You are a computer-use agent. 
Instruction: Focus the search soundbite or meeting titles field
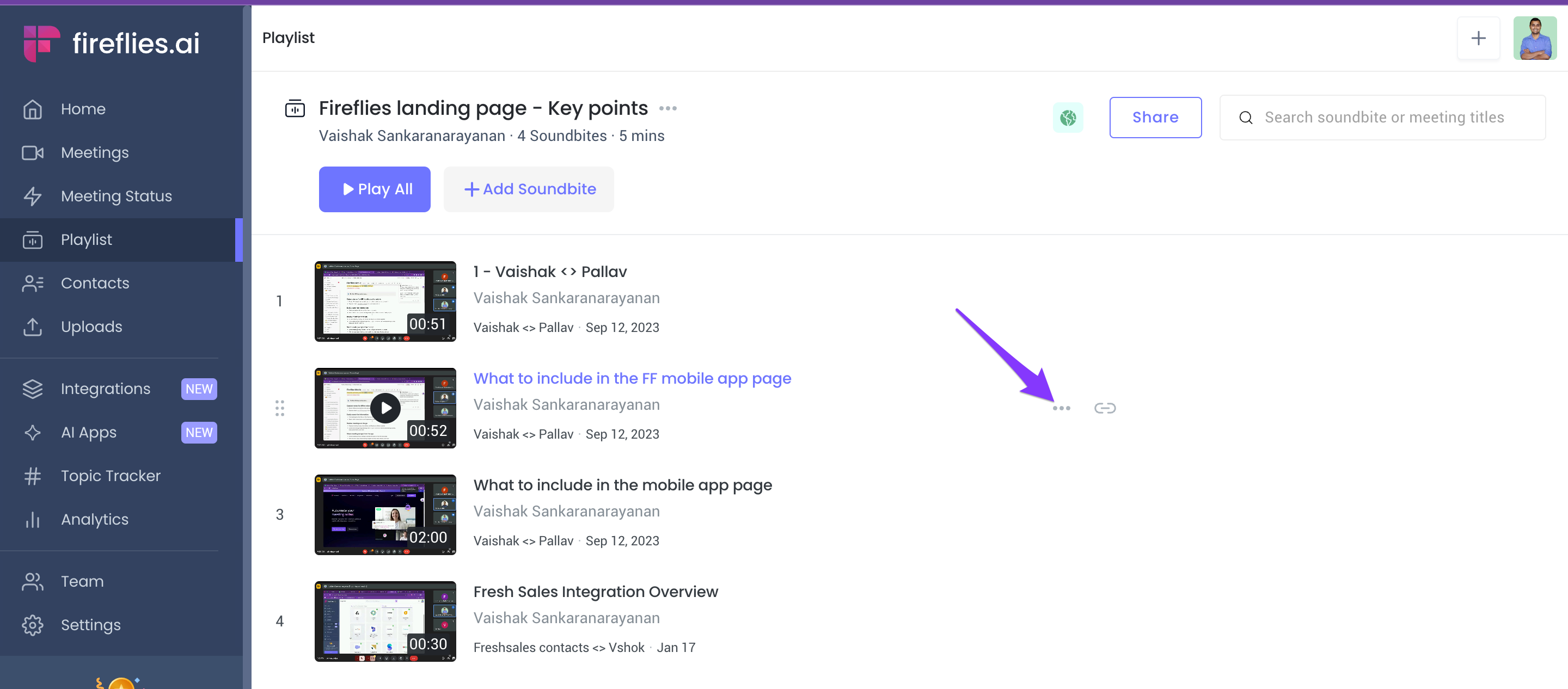coord(1382,118)
